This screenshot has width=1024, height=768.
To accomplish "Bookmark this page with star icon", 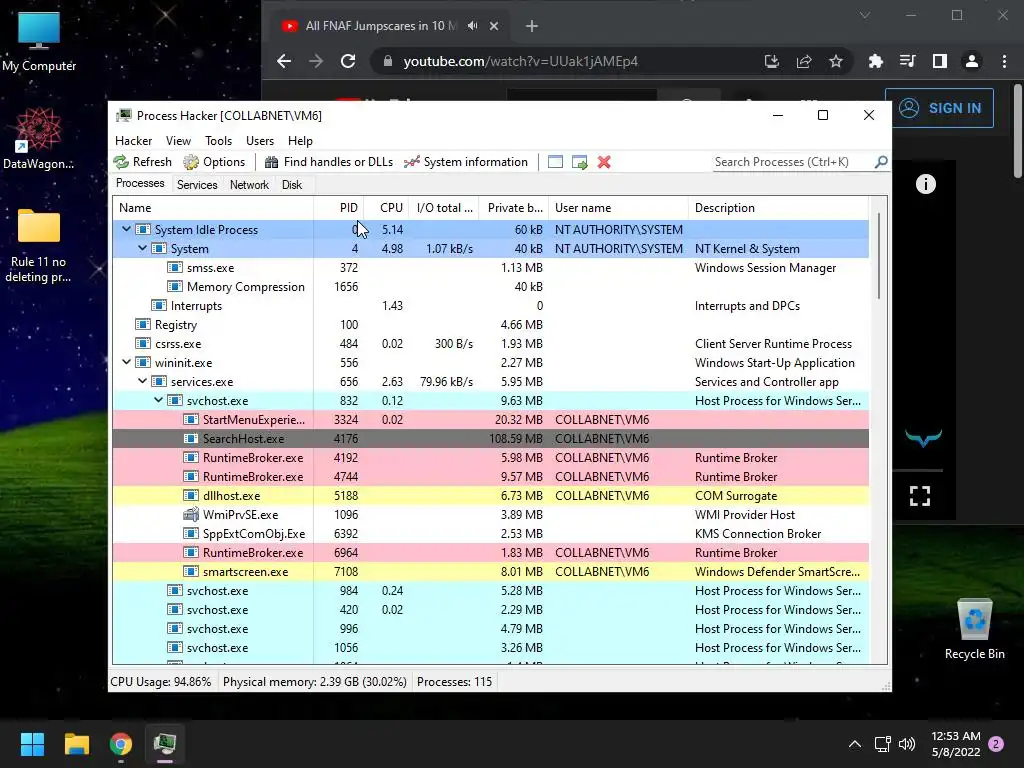I will [x=835, y=61].
